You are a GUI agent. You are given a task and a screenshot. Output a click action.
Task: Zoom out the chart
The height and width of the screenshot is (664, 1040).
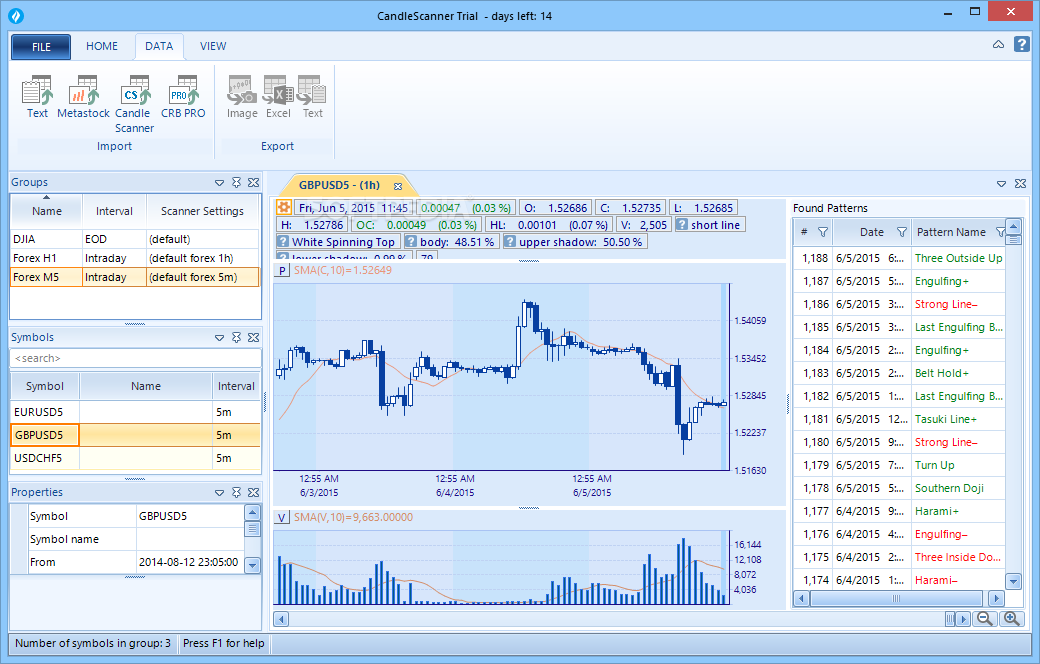click(985, 619)
